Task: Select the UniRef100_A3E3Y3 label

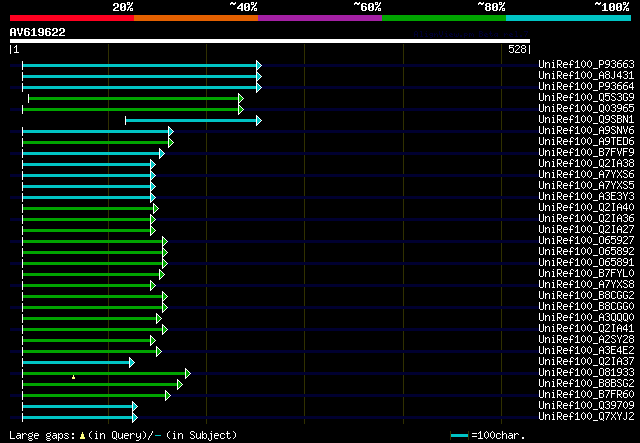Action: point(586,196)
